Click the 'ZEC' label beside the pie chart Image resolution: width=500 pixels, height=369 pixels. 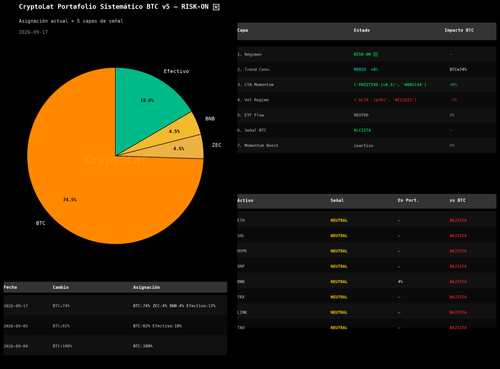pos(217,145)
